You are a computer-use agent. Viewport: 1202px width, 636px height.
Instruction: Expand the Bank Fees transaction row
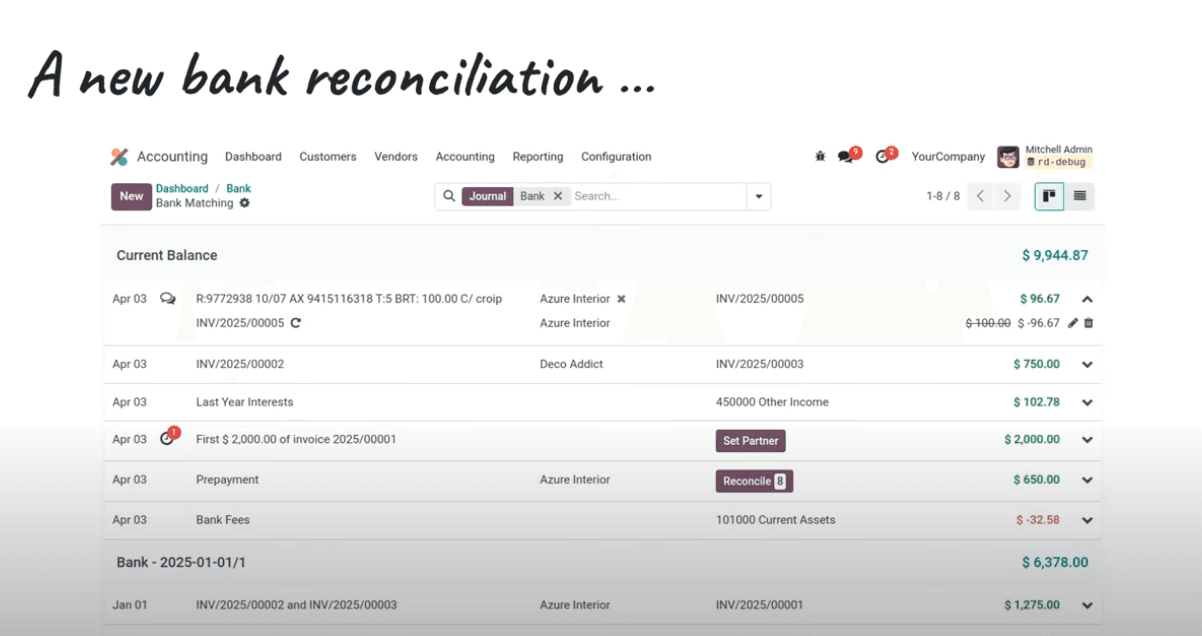[1087, 520]
